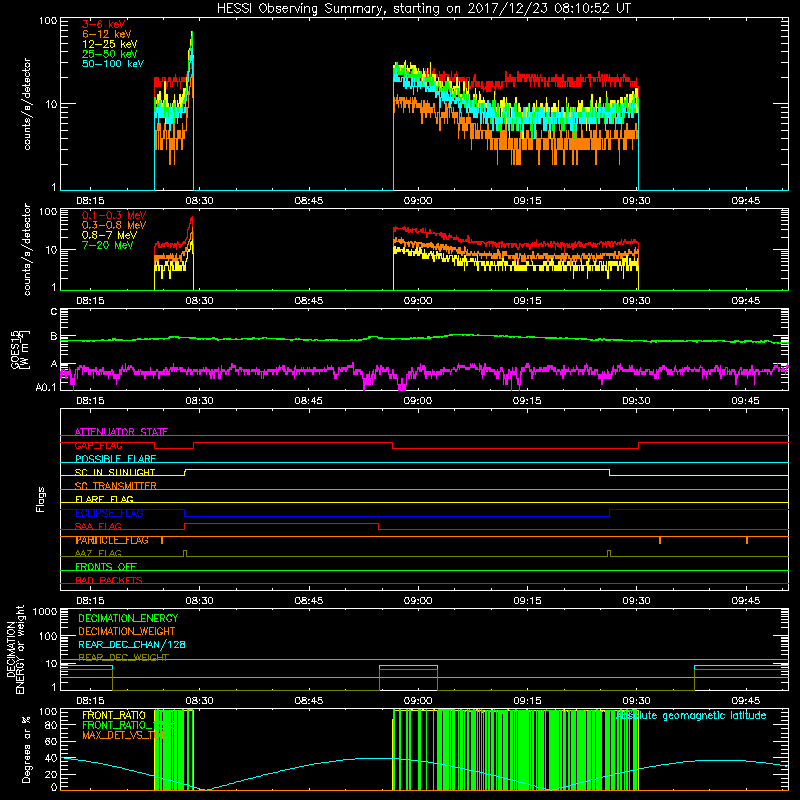Click the MAX_DET_VS_TOT legend label
800x800 pixels.
pos(124,735)
